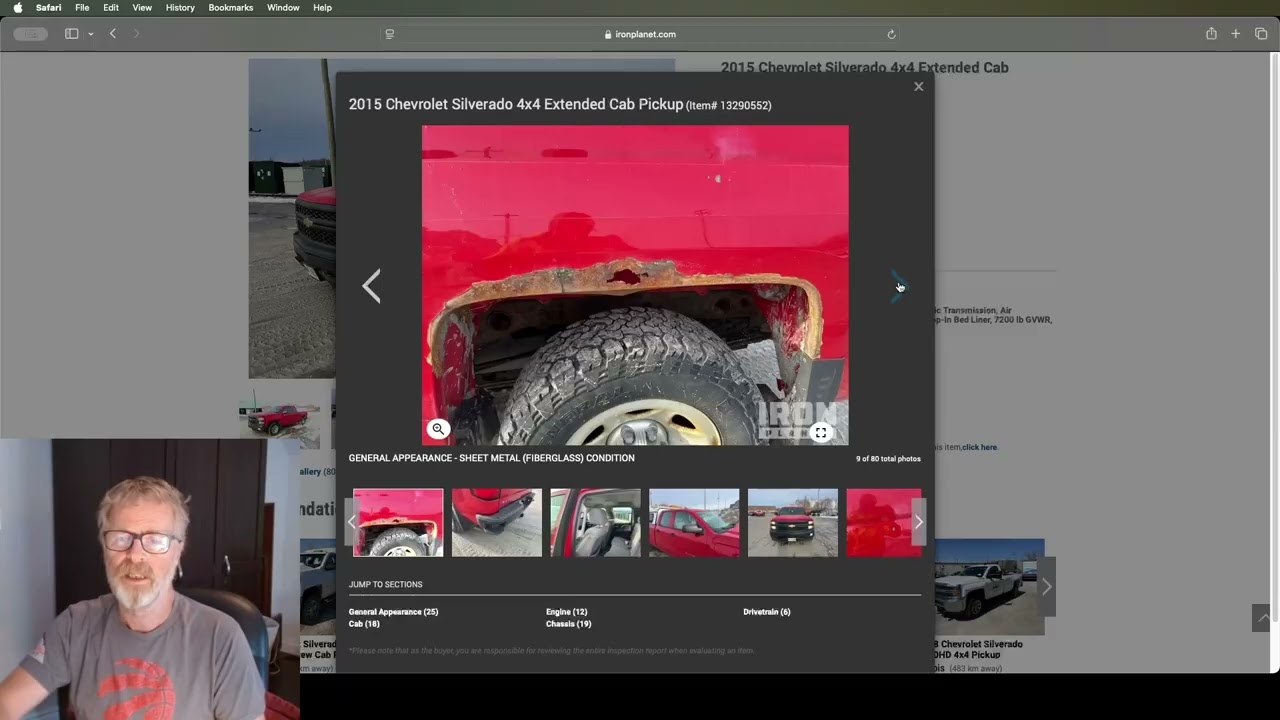Jump to Engine (12) section
The height and width of the screenshot is (720, 1280).
567,612
